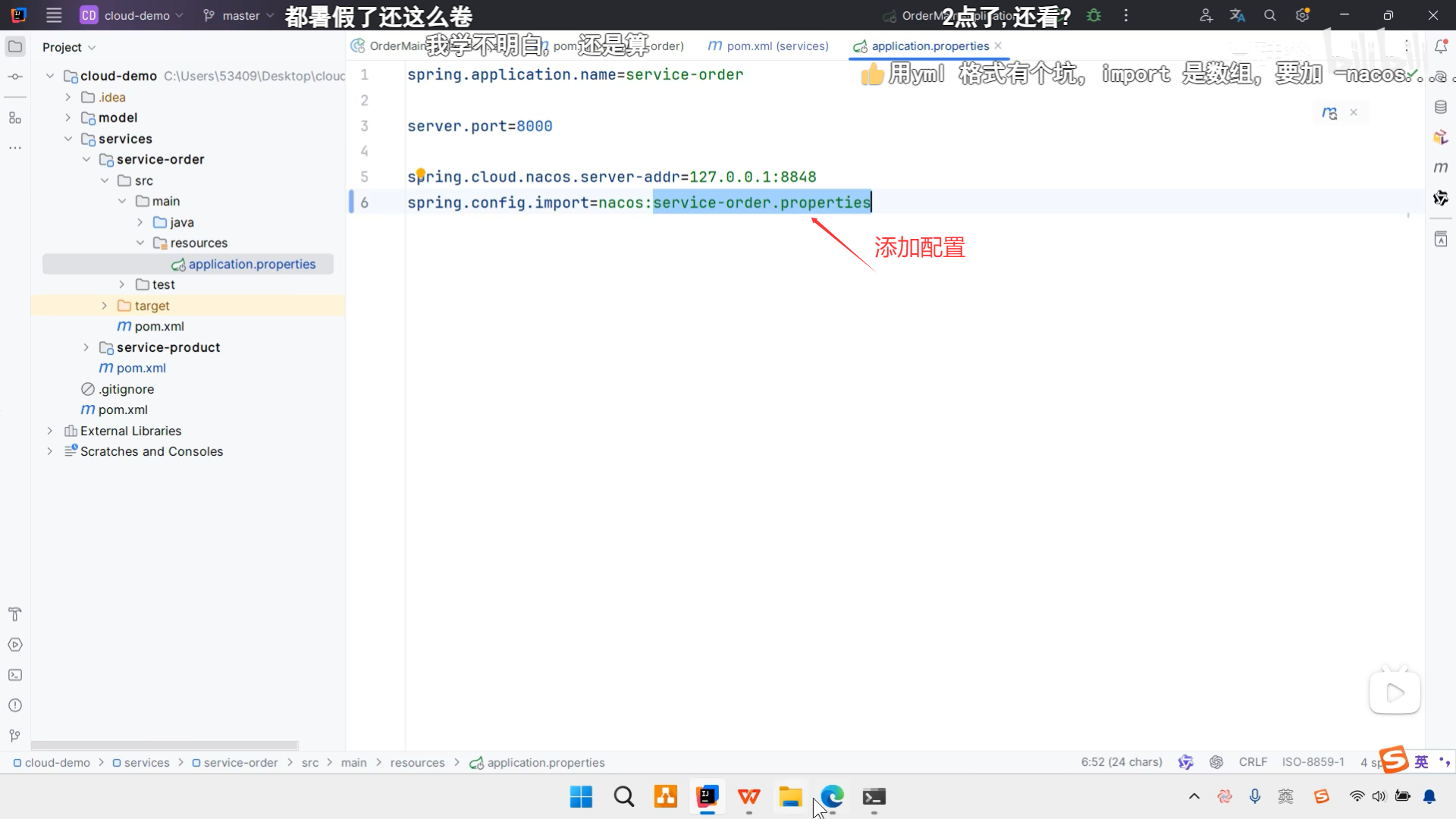
Task: Click the Debug bug icon in toolbar
Action: coord(1094,15)
